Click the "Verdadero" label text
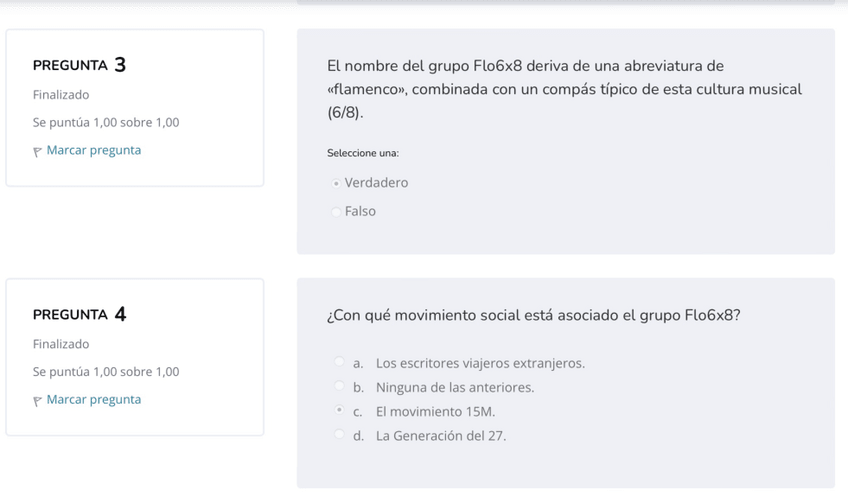The height and width of the screenshot is (503, 848). [376, 183]
